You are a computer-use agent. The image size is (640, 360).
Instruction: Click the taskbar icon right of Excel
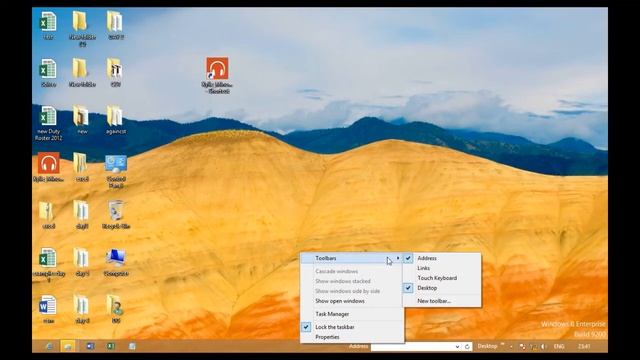(132, 346)
